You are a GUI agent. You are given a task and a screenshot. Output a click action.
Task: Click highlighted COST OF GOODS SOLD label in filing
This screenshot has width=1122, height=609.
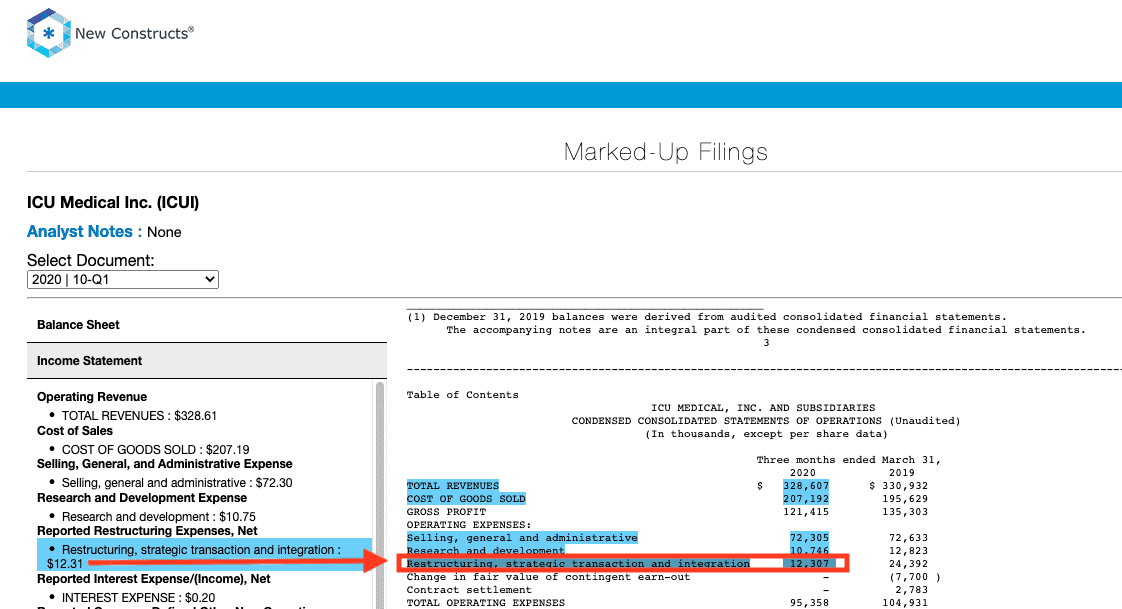click(466, 499)
